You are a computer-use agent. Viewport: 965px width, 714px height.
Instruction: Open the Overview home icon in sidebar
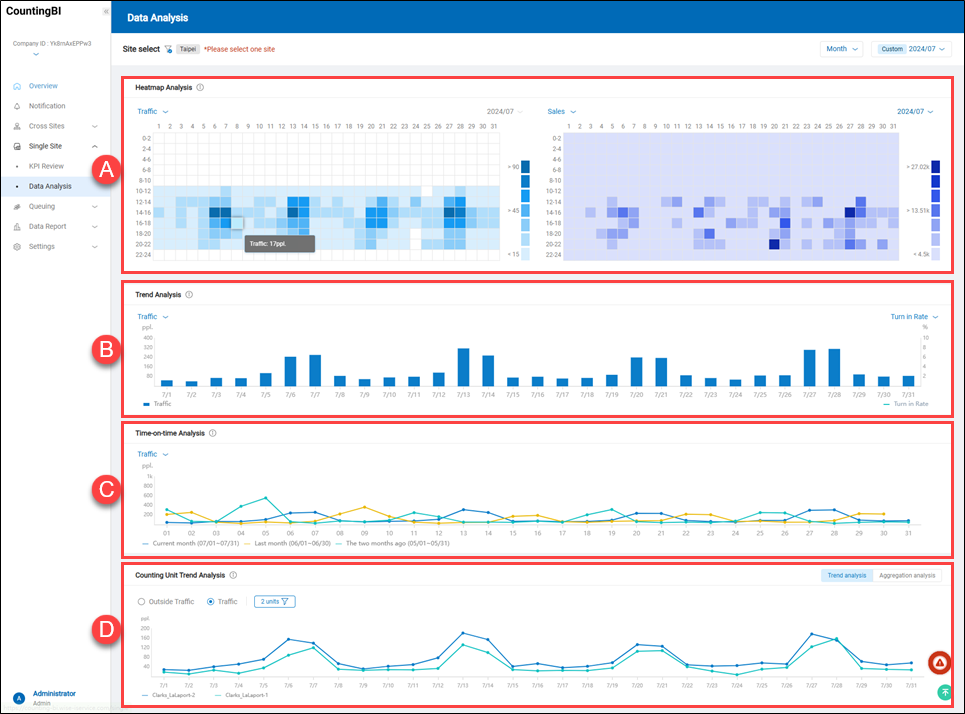(17, 86)
